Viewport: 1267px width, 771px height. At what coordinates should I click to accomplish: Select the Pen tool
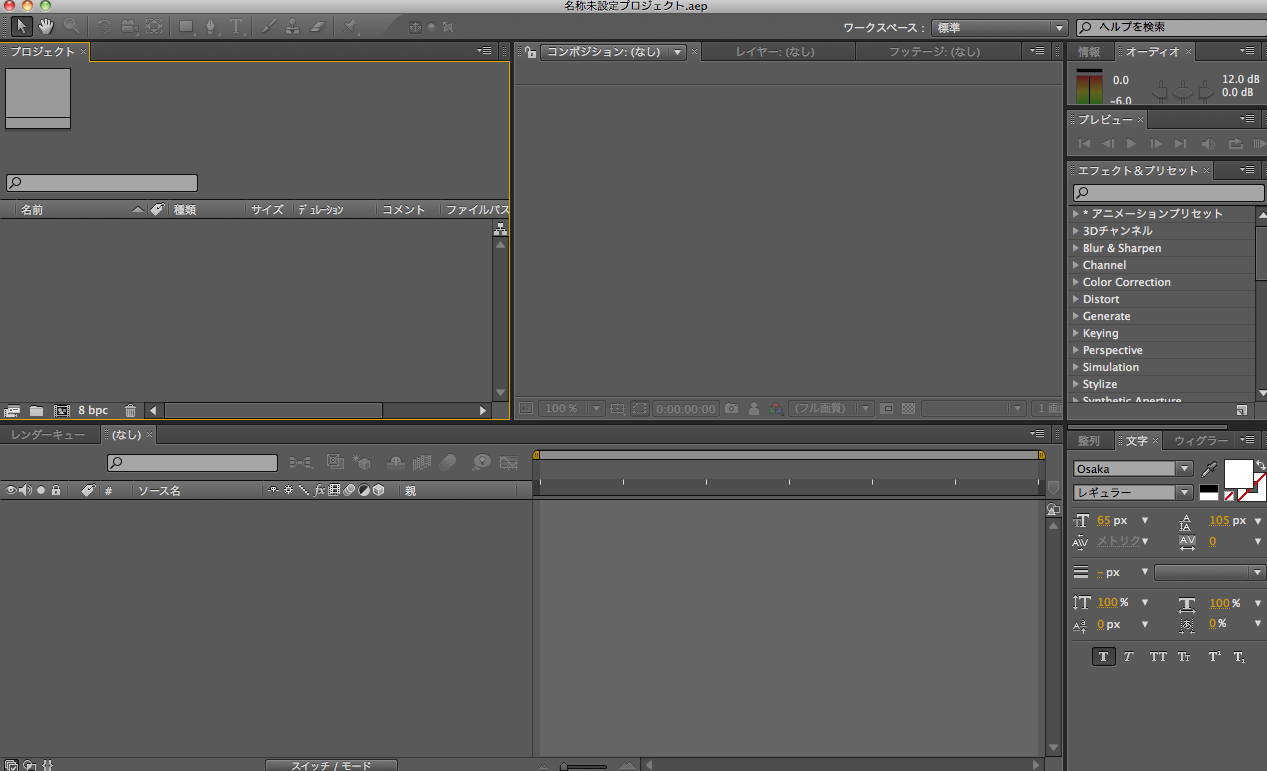[212, 26]
